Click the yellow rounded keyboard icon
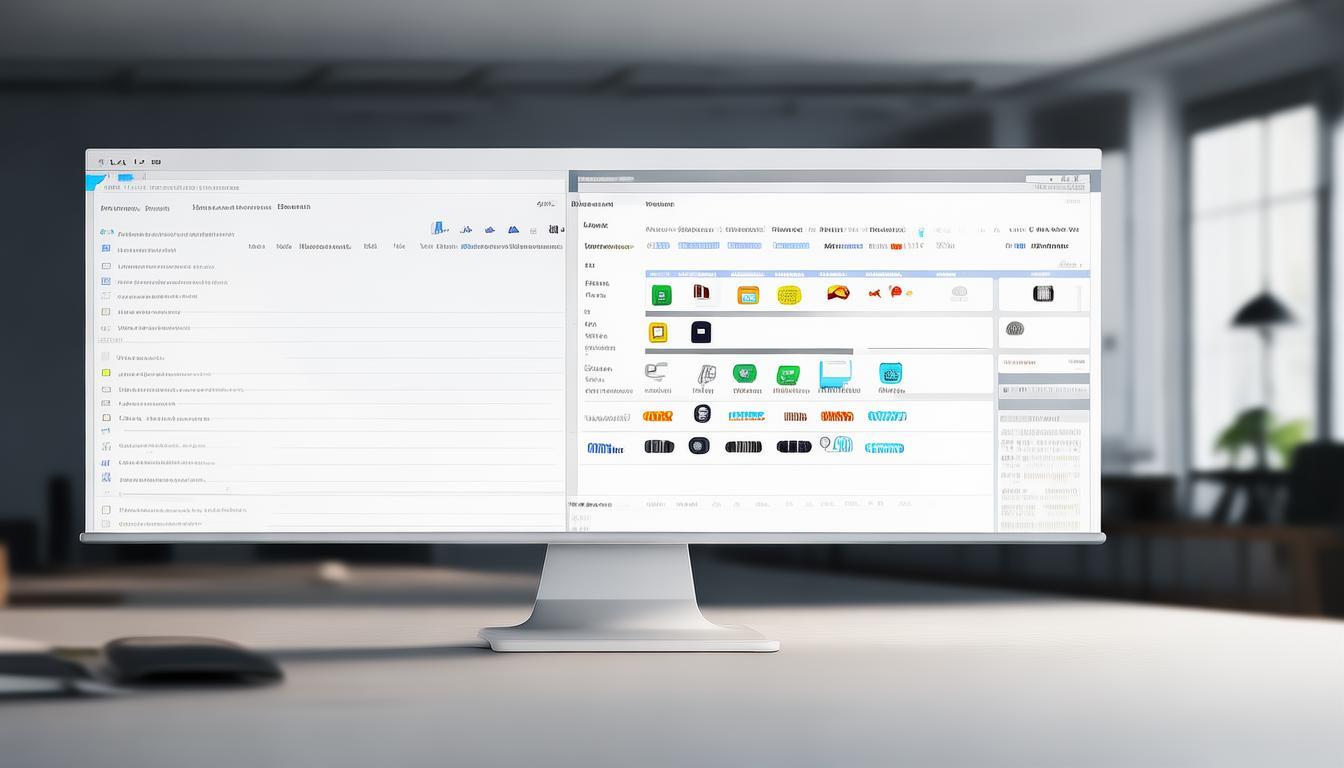Viewport: 1344px width, 768px height. [x=789, y=295]
